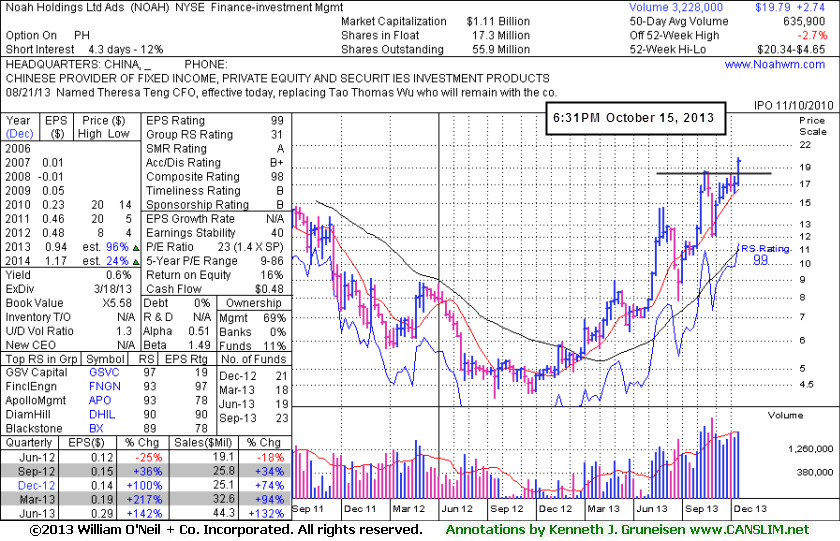
Task: Click GSVC symbol link
Action: (104, 372)
